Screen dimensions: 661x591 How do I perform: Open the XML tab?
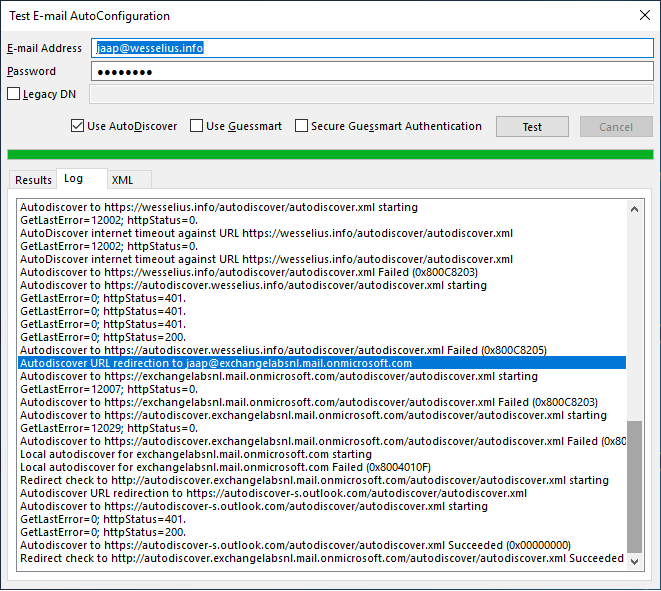click(x=123, y=180)
